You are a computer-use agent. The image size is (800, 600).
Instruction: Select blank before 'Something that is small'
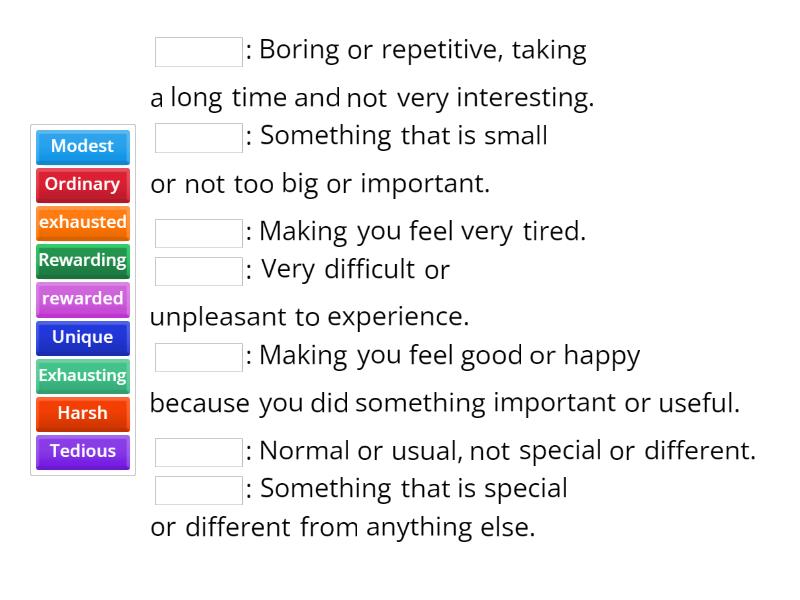(x=198, y=138)
